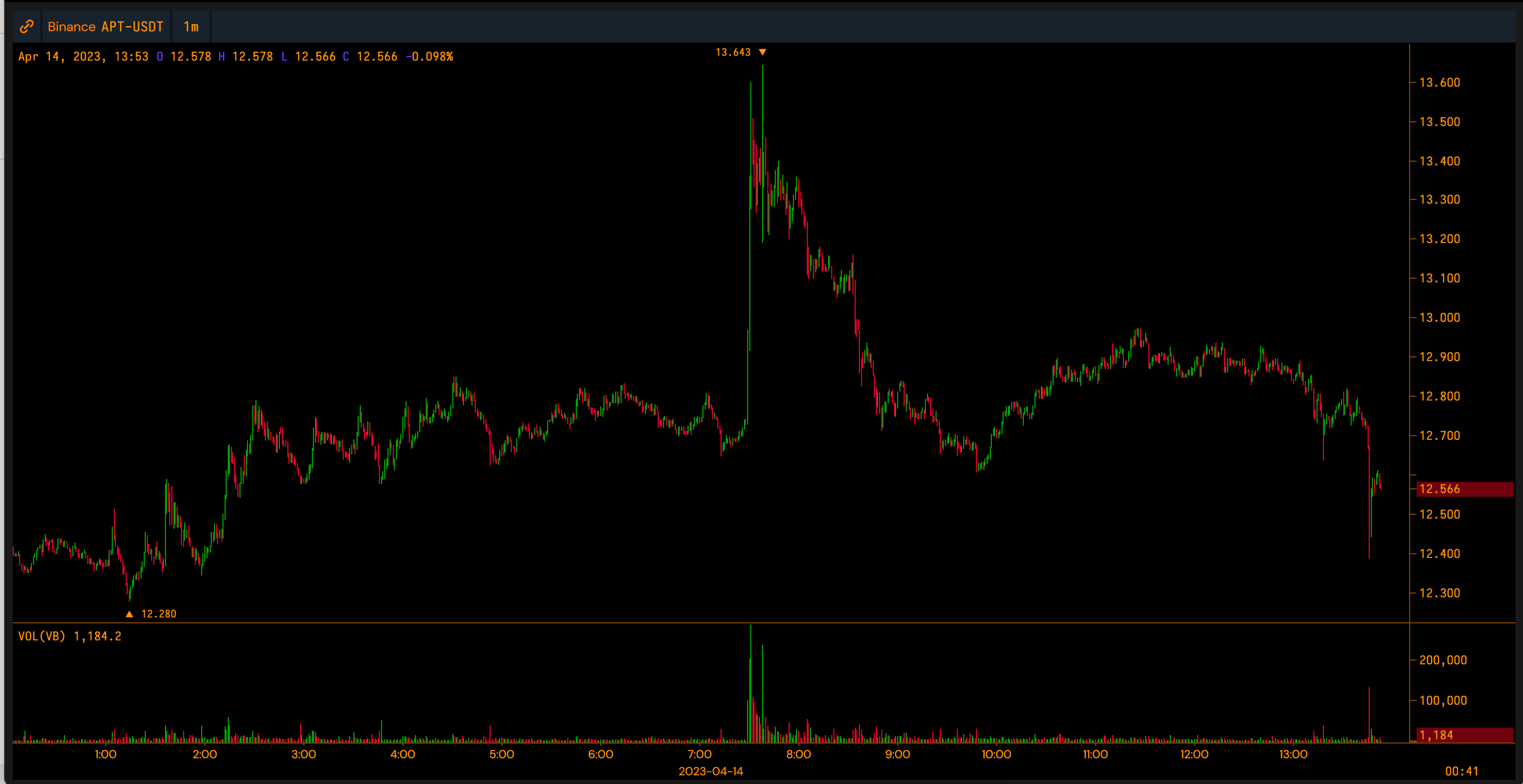
Task: Open the 1m interval selector
Action: [191, 27]
